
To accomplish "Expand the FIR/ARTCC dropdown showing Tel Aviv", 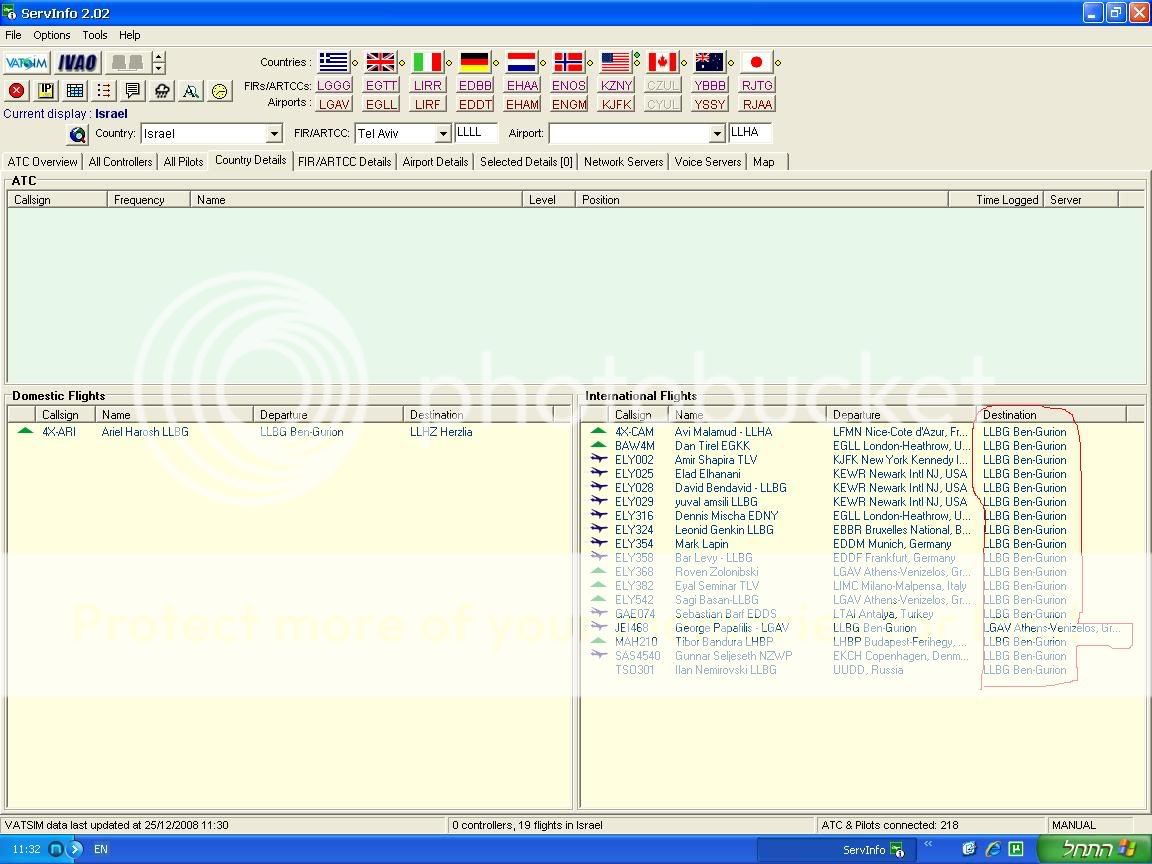I will (443, 134).
